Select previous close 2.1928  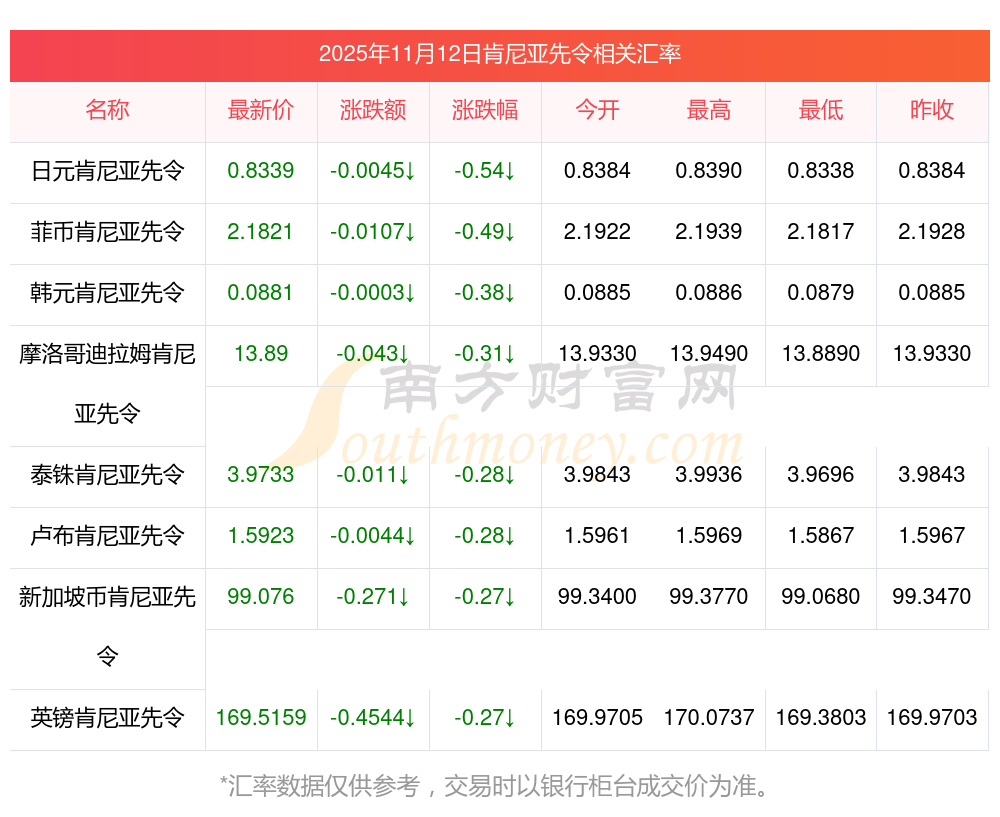(x=932, y=232)
